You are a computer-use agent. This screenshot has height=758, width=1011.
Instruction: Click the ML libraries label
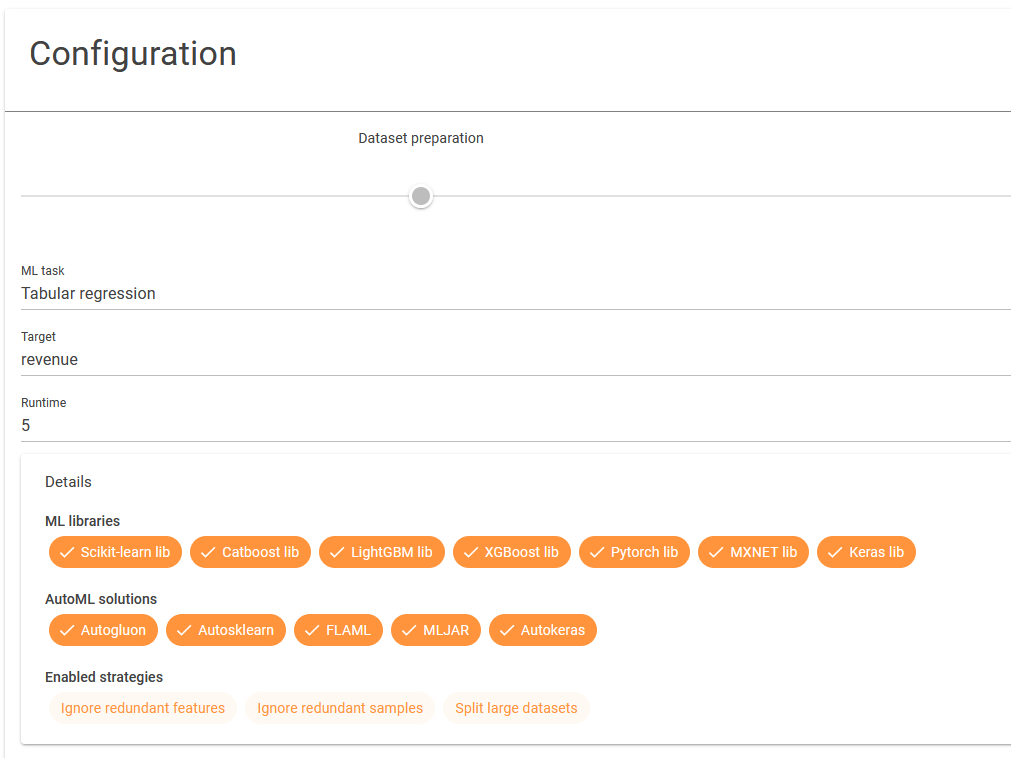(83, 521)
